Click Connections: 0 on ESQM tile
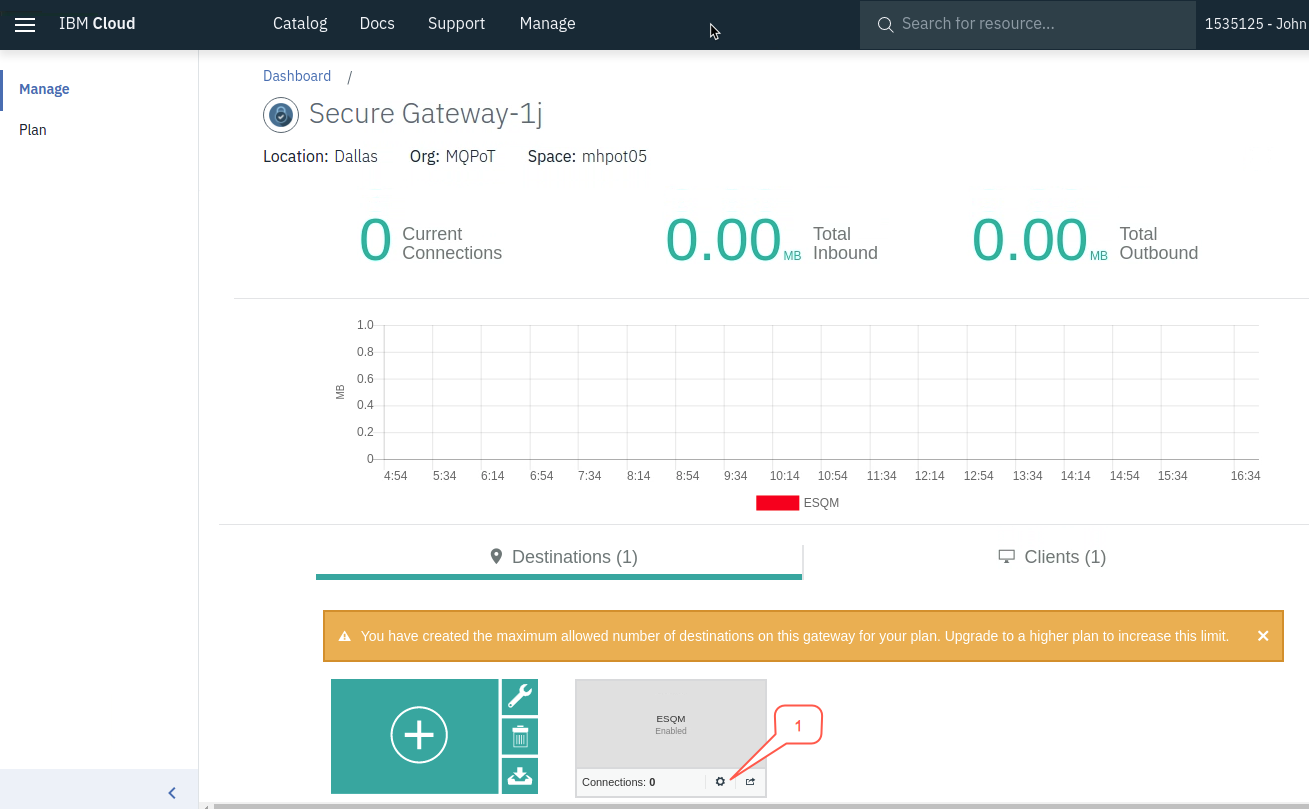1309x809 pixels. tap(618, 782)
